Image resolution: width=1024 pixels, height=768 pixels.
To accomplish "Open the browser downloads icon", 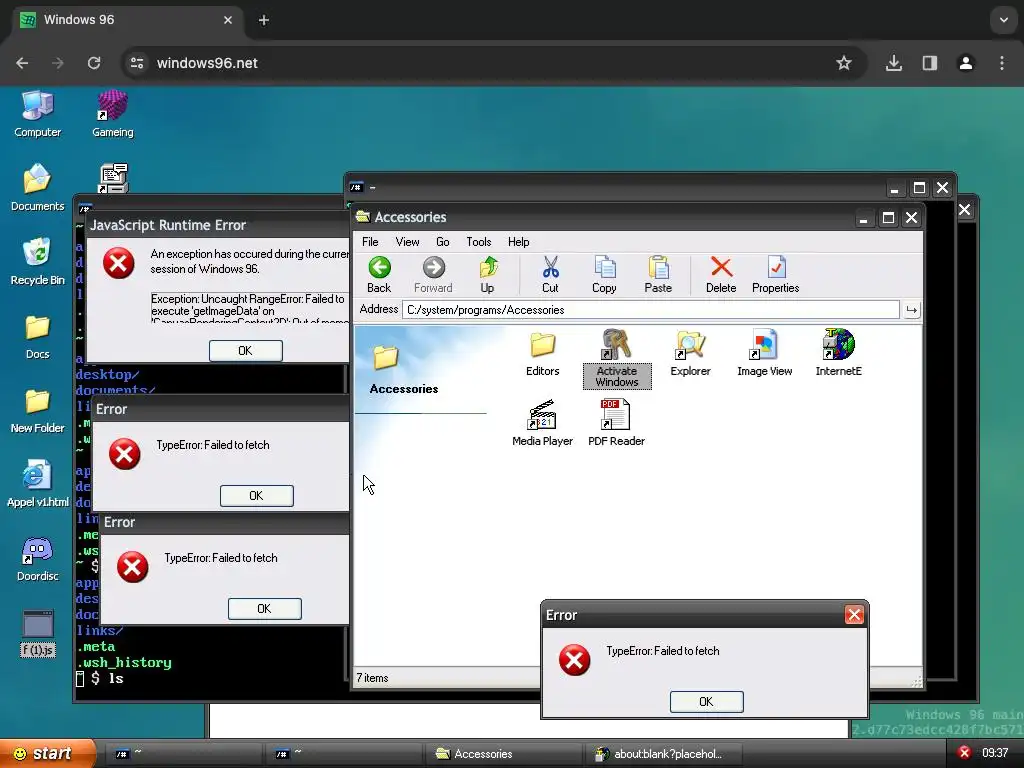I will point(893,63).
